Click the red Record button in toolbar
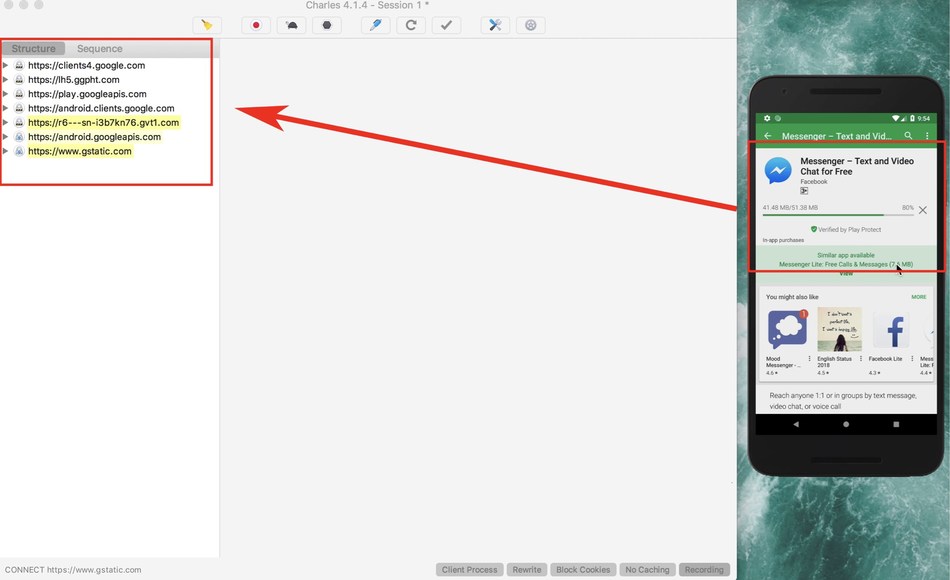950x580 pixels. tap(256, 25)
